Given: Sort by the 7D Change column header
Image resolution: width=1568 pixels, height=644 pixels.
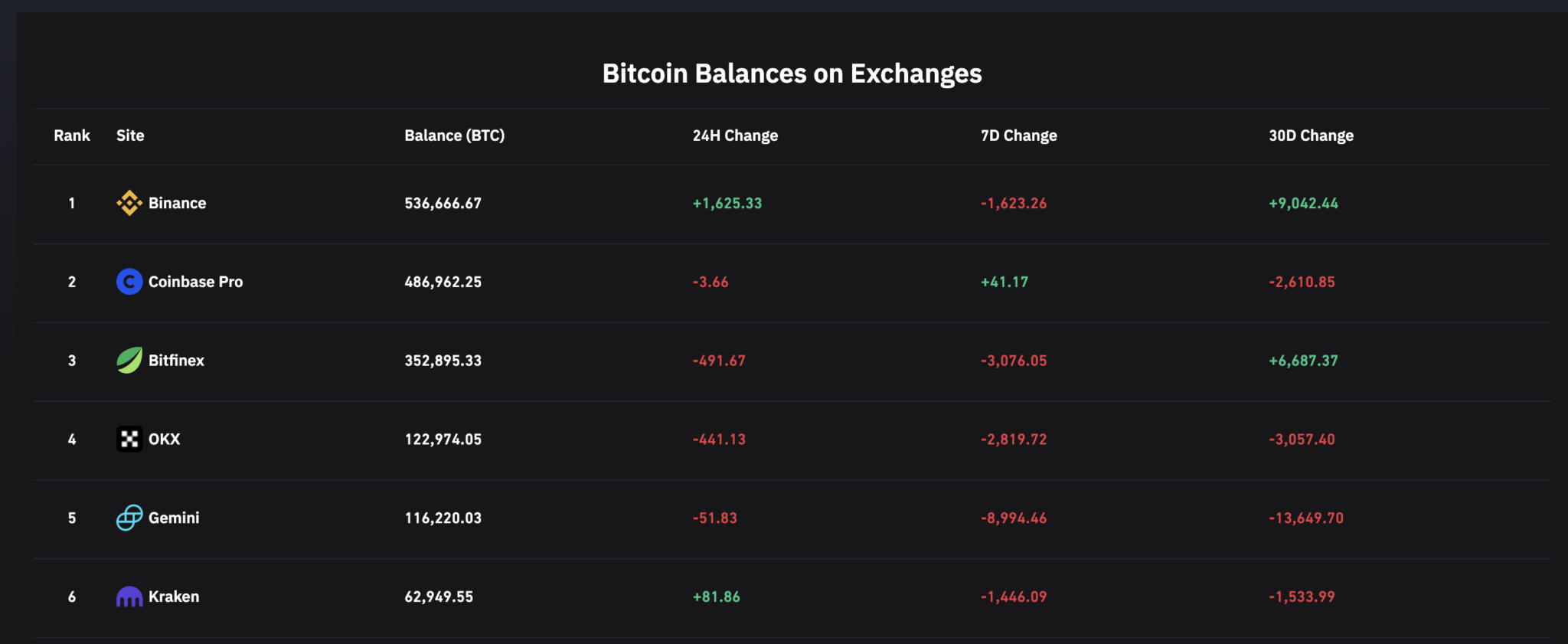Looking at the screenshot, I should tap(1018, 136).
